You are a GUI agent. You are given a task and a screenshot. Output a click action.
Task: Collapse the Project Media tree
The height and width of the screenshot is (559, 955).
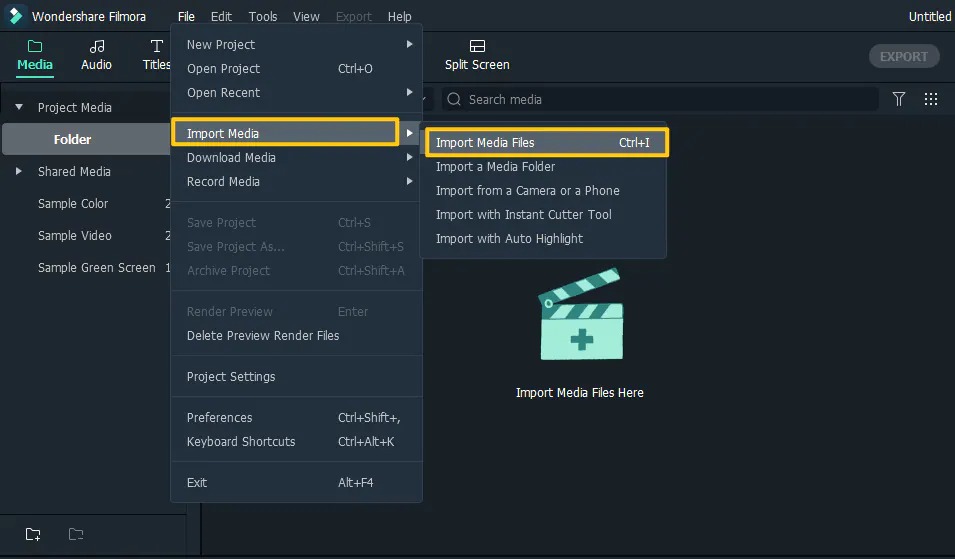pyautogui.click(x=19, y=107)
